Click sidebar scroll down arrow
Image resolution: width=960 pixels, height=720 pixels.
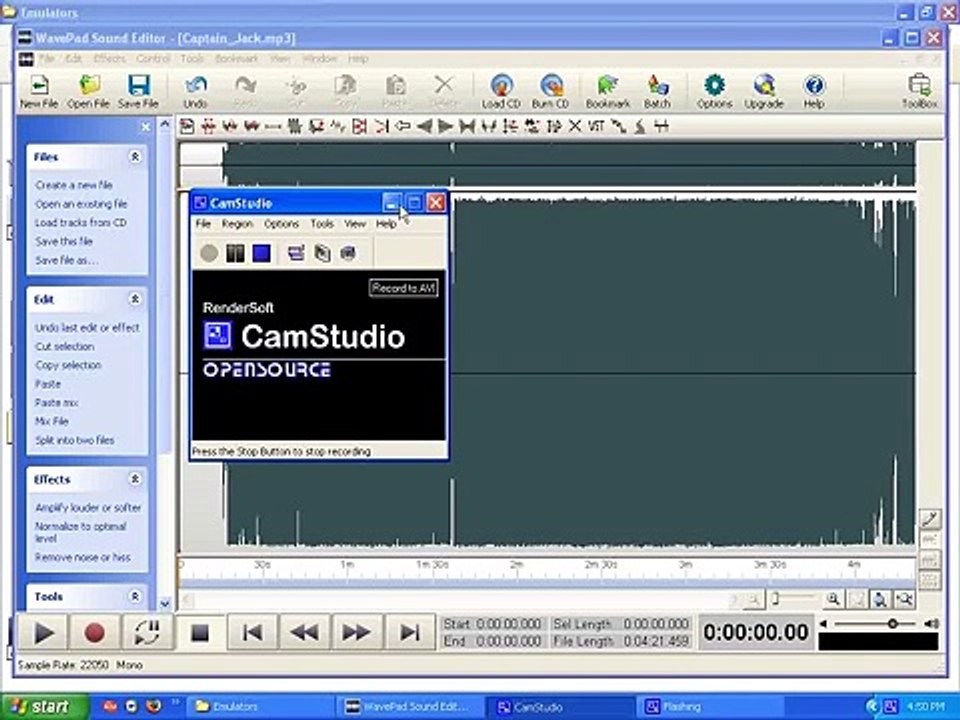pyautogui.click(x=165, y=604)
